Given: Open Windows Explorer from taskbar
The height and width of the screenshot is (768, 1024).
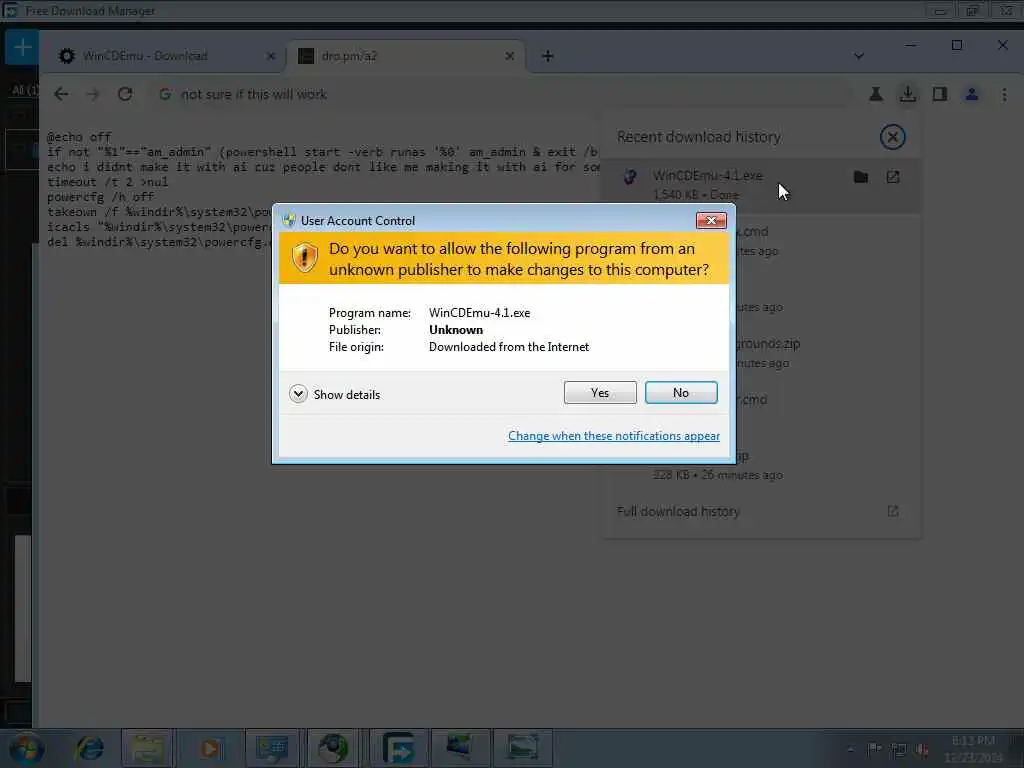Looking at the screenshot, I should (147, 748).
